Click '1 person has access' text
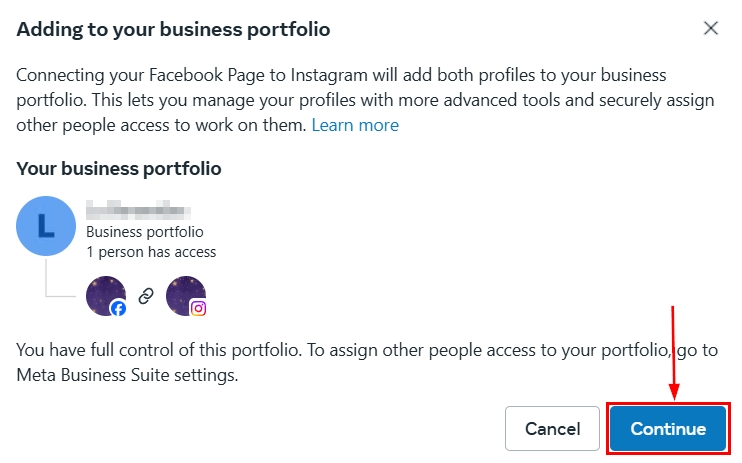Image resolution: width=742 pixels, height=463 pixels. 151,251
